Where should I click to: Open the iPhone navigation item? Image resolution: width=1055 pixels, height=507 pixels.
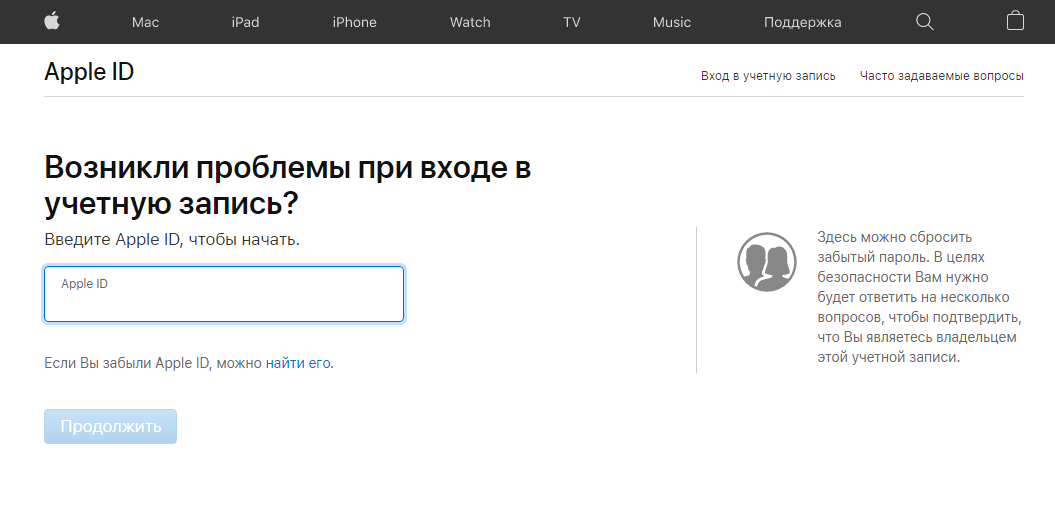(355, 22)
